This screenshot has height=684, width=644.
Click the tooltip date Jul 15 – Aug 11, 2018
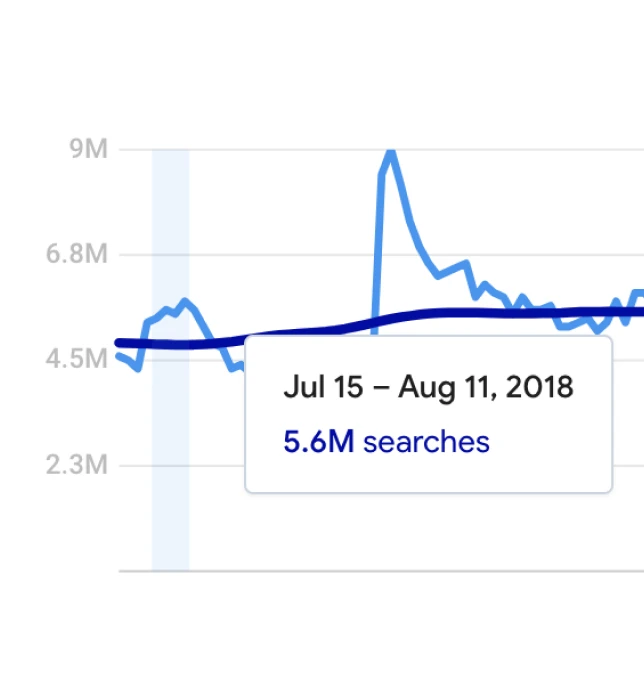(428, 387)
